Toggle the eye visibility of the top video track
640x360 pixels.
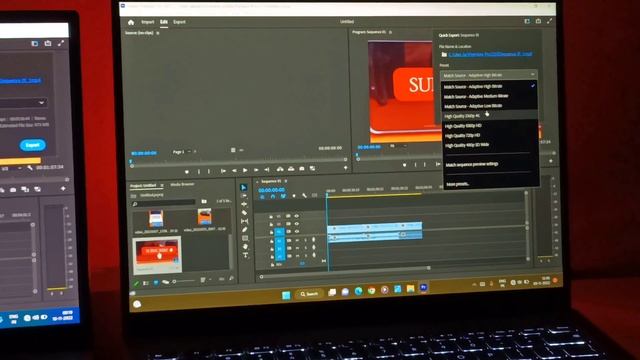coord(297,216)
